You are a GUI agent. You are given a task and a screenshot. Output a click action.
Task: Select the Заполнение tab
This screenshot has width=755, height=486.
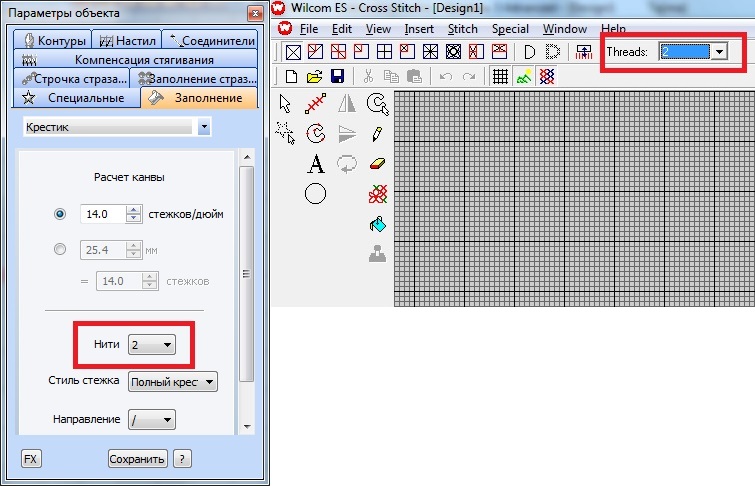199,98
